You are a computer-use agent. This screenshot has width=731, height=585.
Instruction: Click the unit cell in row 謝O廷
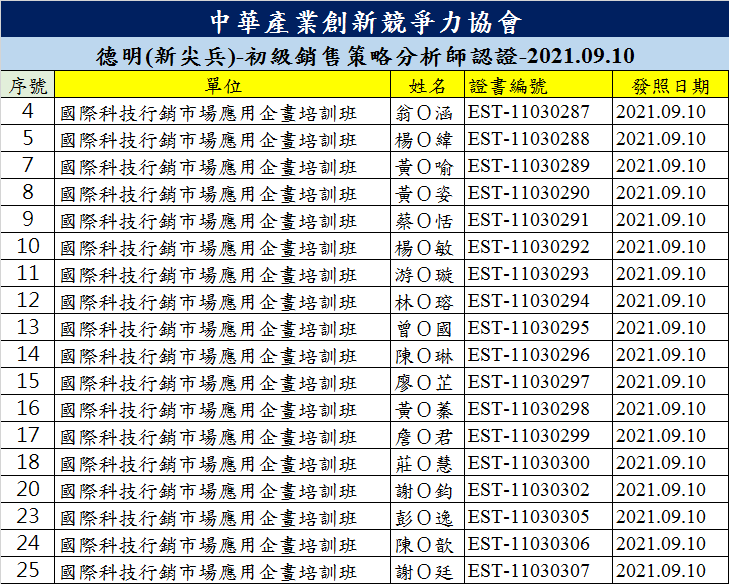point(223,571)
